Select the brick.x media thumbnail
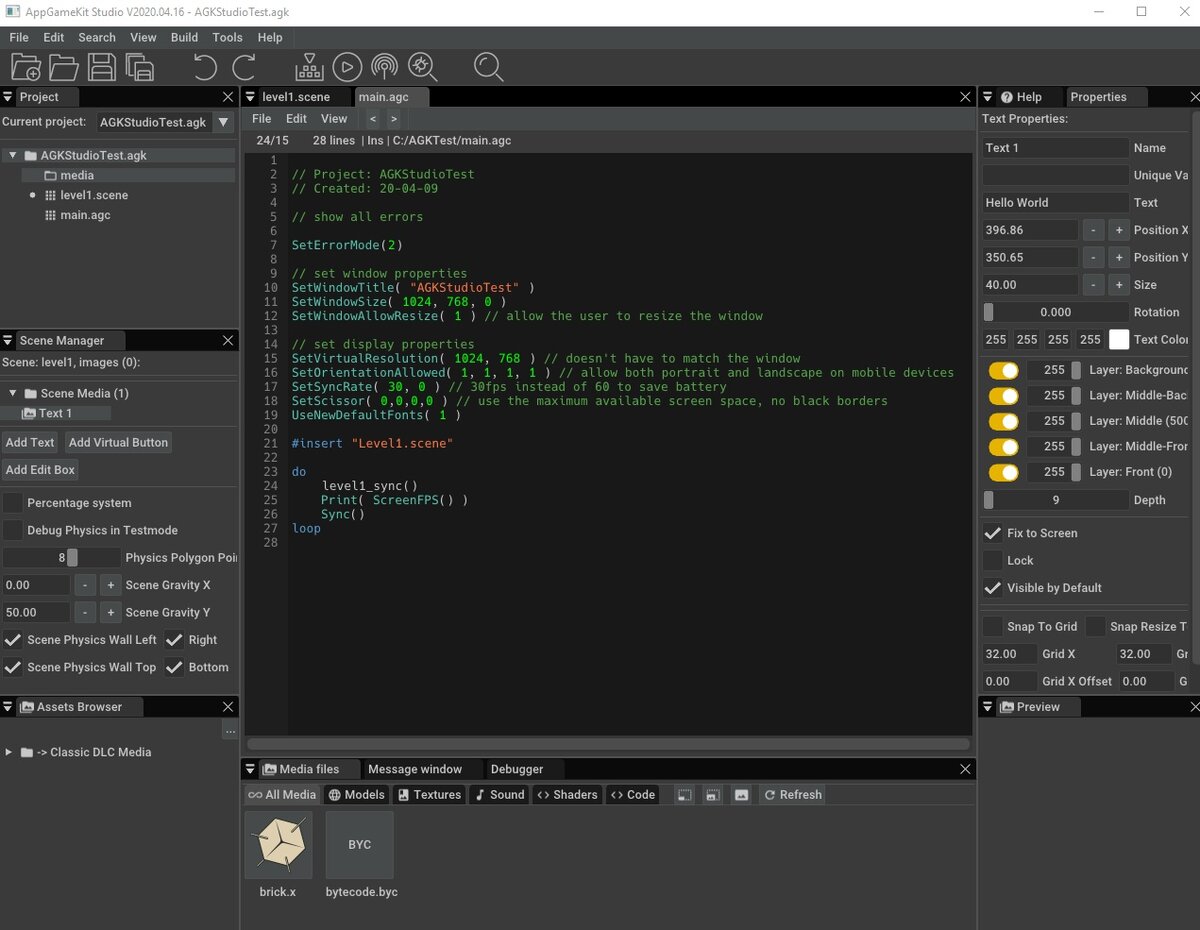The width and height of the screenshot is (1200, 930). coord(278,845)
